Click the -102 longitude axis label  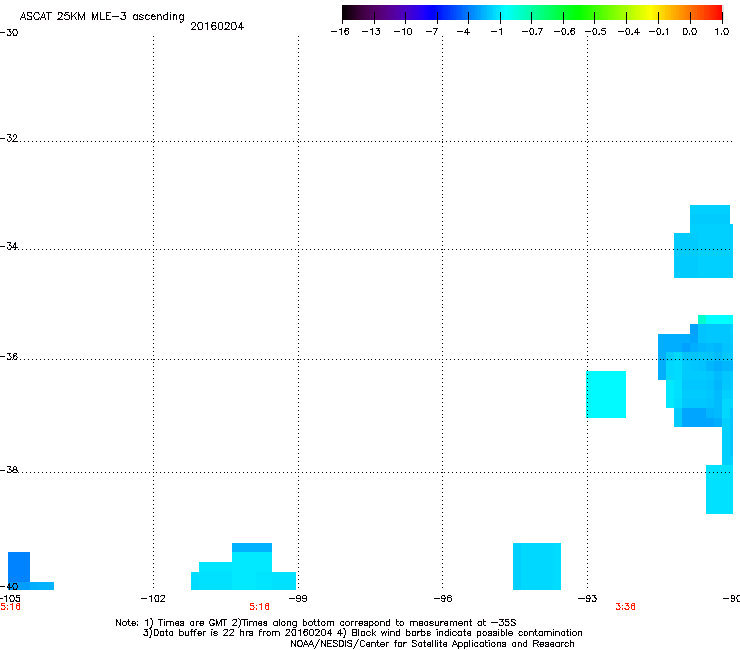coord(153,599)
